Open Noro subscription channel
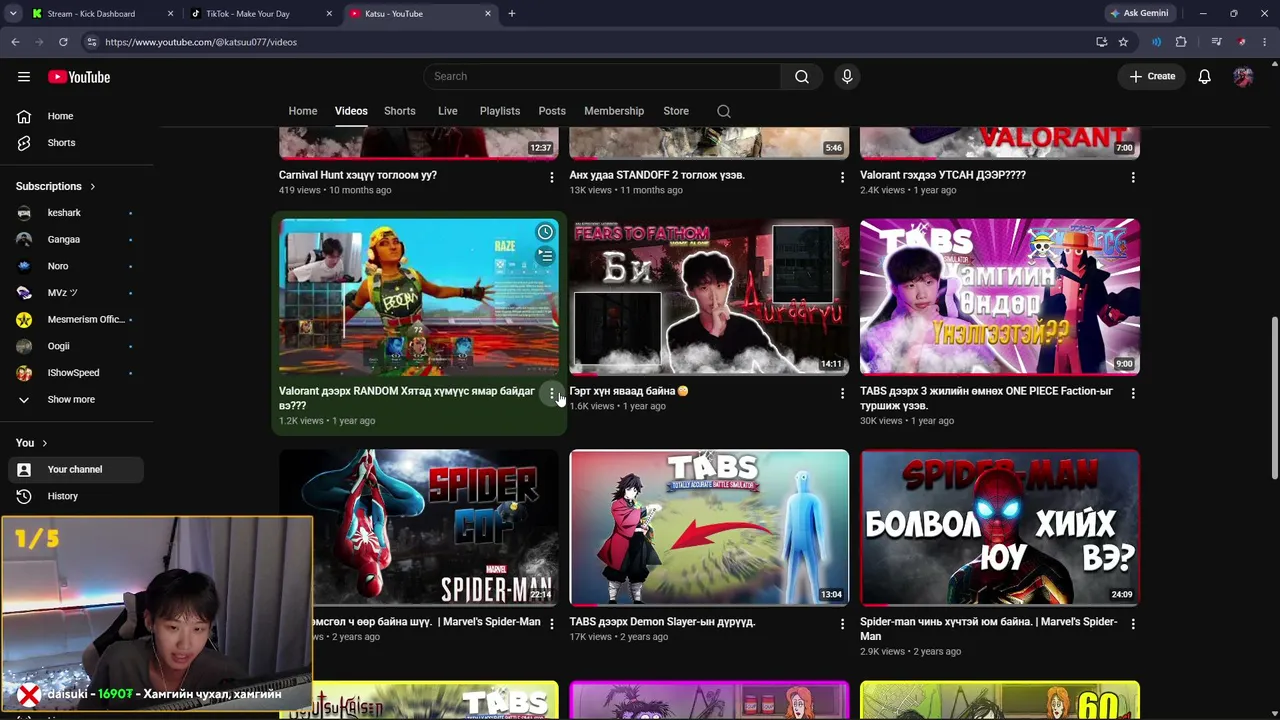The width and height of the screenshot is (1280, 720). tap(75, 266)
